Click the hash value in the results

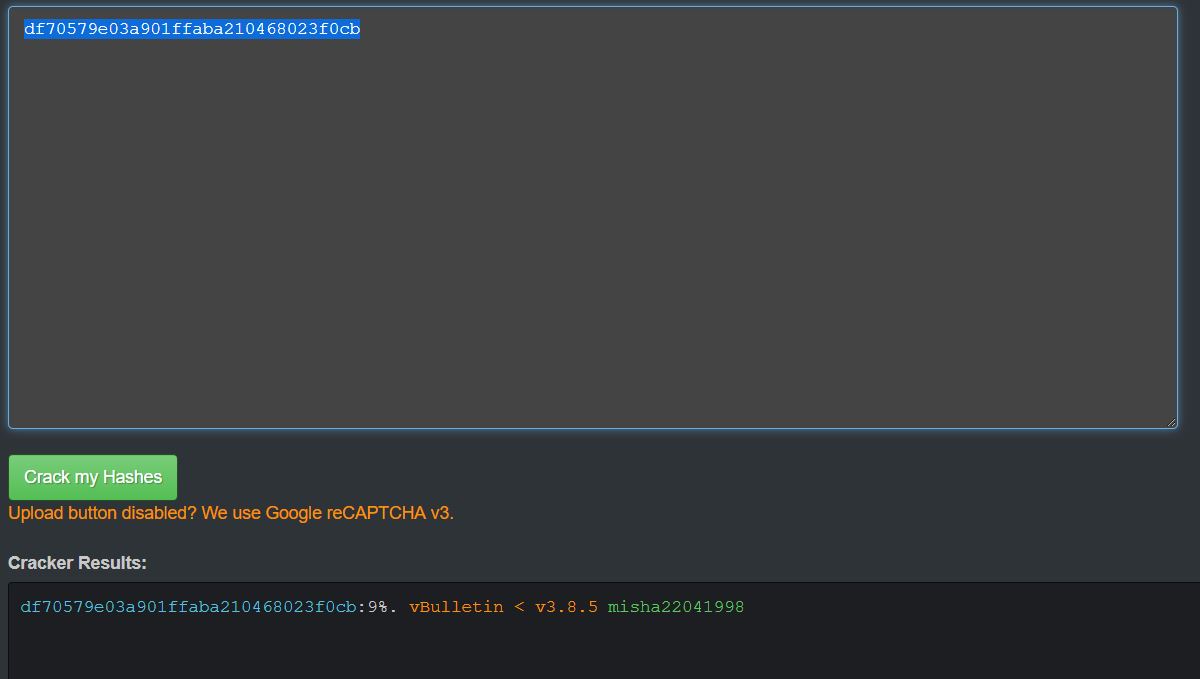188,607
